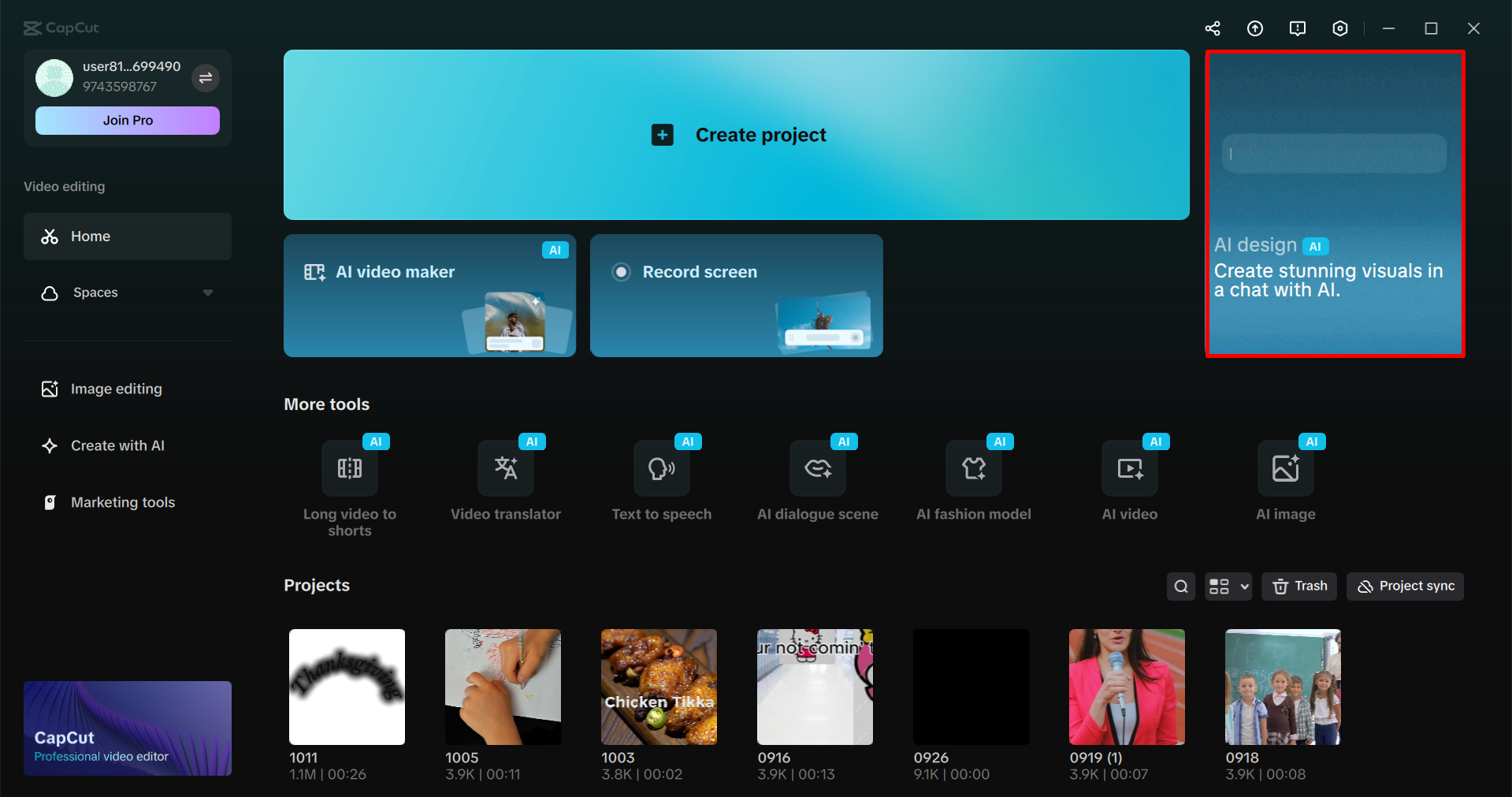The width and height of the screenshot is (1512, 797).
Task: Start a new project with Create project
Action: pos(737,135)
